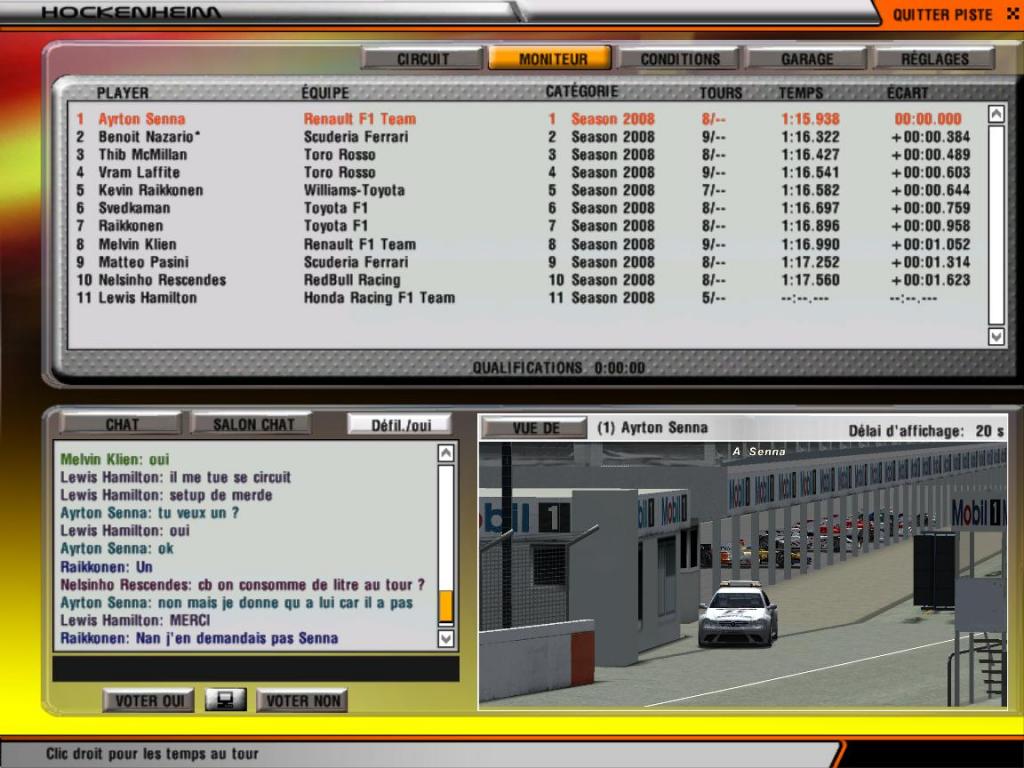Screen dimensions: 1024x768
Task: Switch to the Moniteur tab
Action: coord(552,59)
